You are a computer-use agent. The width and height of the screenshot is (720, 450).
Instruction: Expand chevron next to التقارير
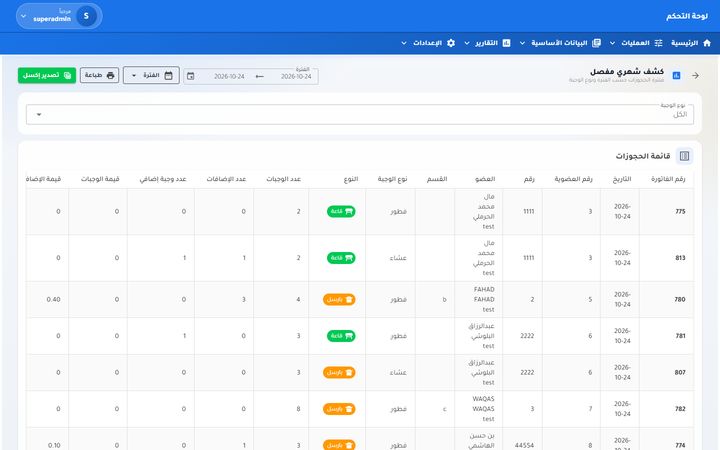pyautogui.click(x=467, y=43)
